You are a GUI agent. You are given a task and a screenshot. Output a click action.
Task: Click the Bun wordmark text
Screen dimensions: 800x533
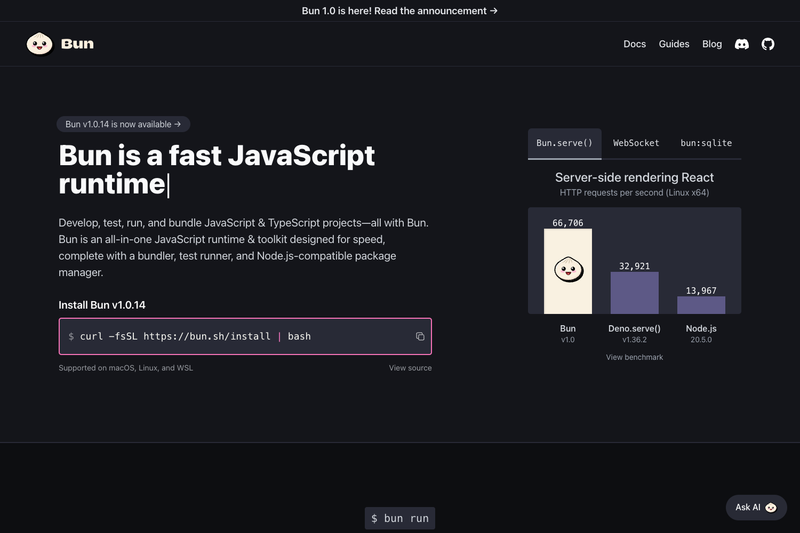[77, 44]
